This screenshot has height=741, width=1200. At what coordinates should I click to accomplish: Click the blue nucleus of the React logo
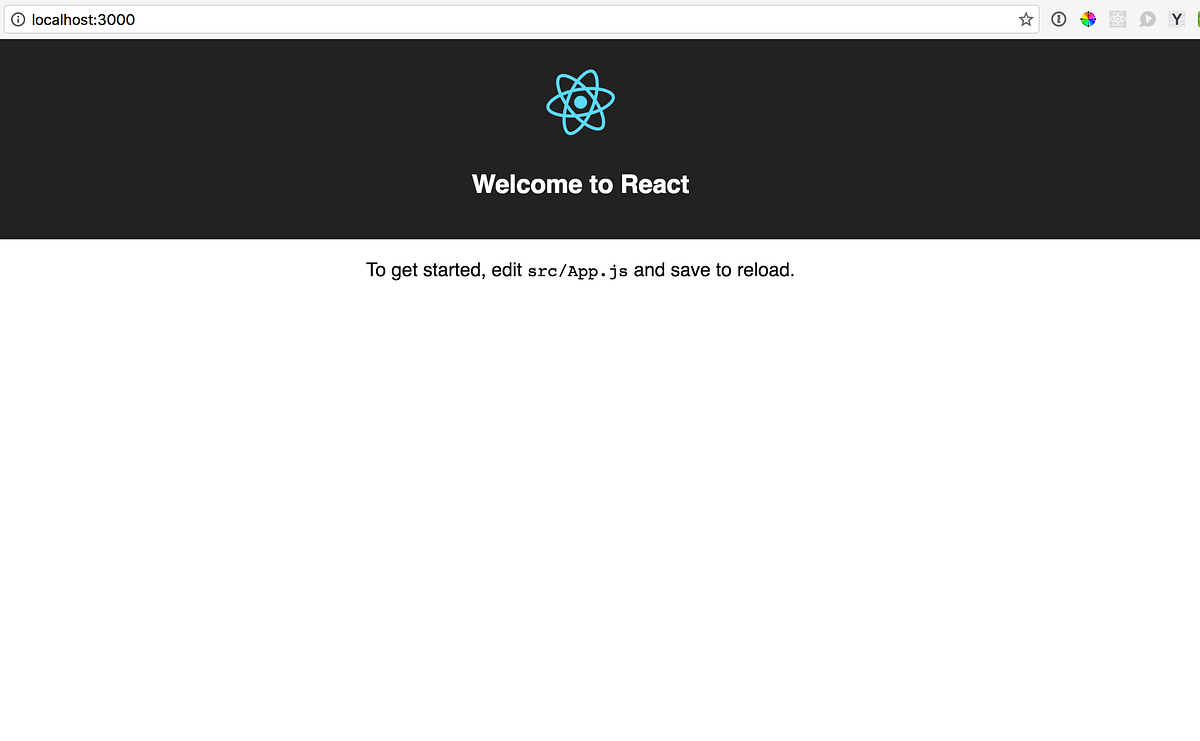click(x=580, y=101)
